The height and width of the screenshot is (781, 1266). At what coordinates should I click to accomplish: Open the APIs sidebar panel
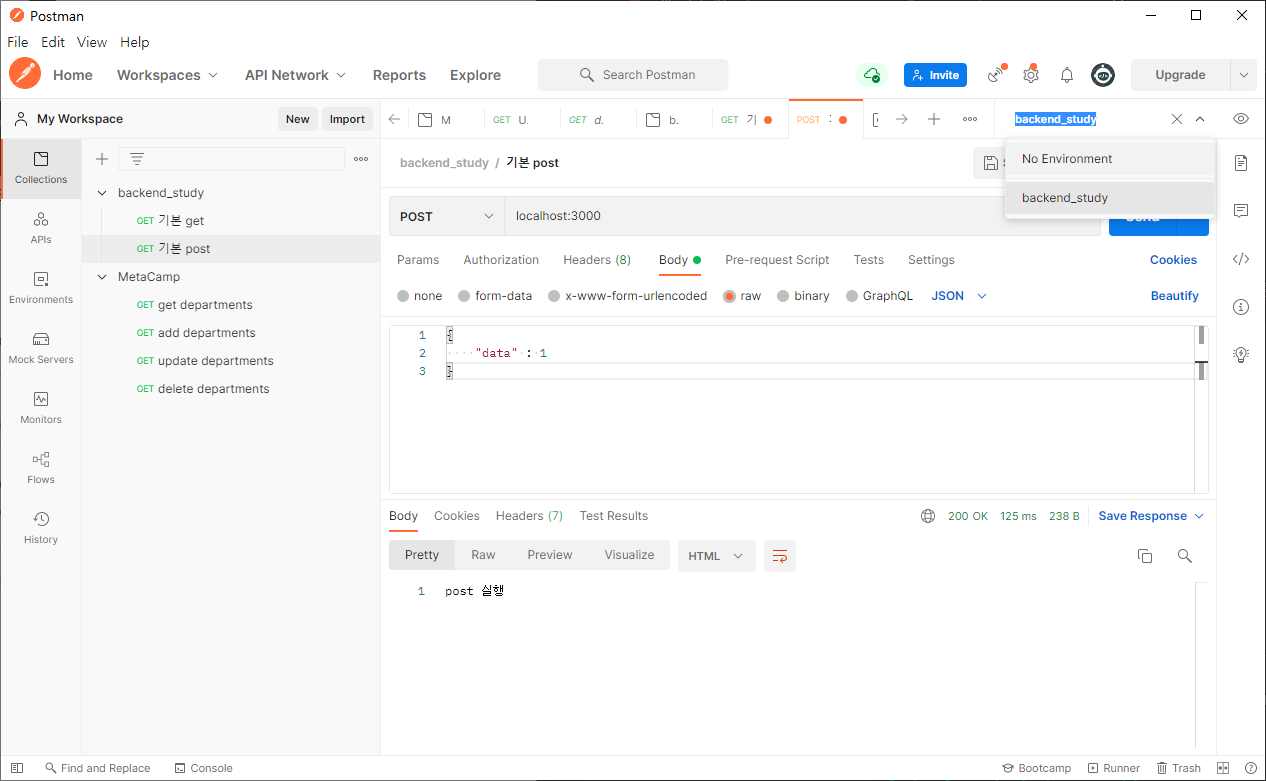pyautogui.click(x=41, y=228)
